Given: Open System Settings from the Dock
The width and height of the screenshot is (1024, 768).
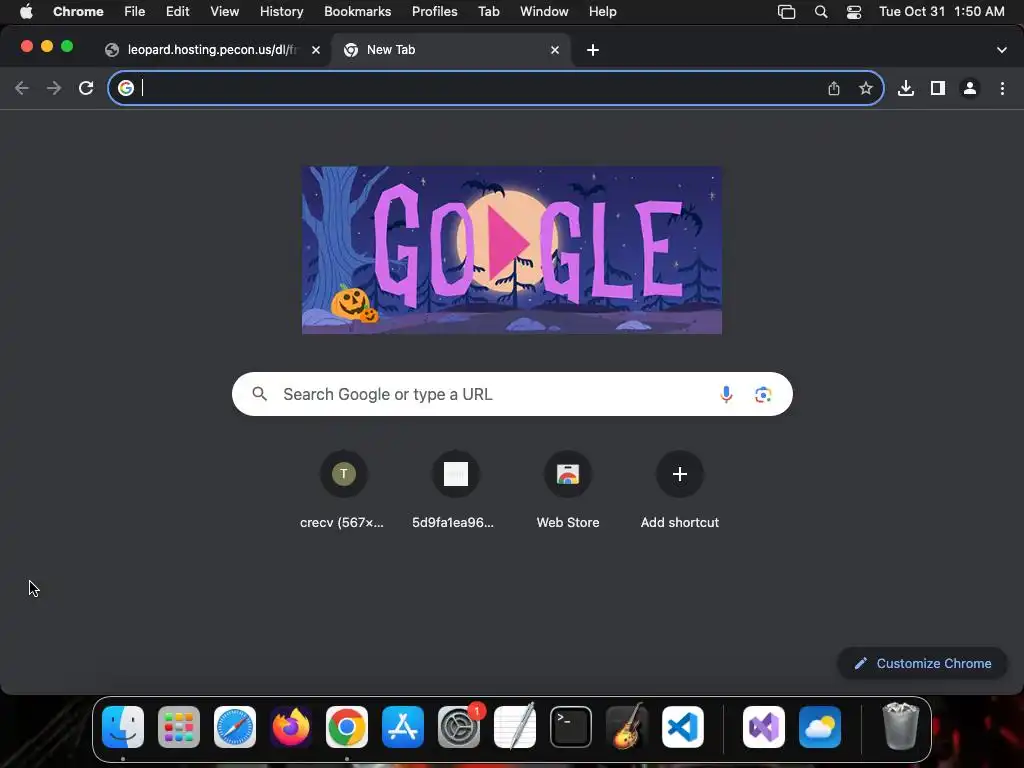Looking at the screenshot, I should point(459,727).
